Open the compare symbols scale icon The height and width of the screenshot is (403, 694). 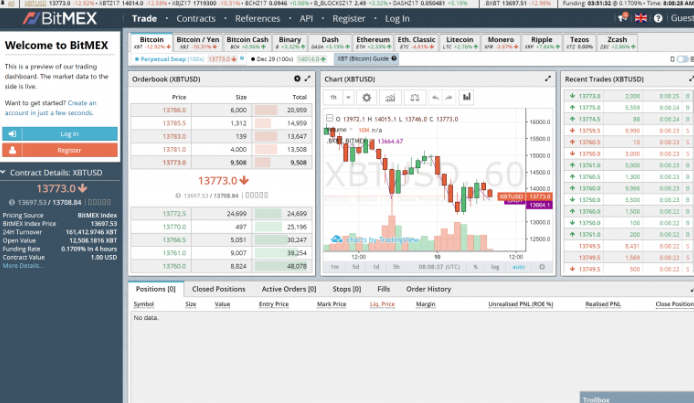tap(415, 97)
